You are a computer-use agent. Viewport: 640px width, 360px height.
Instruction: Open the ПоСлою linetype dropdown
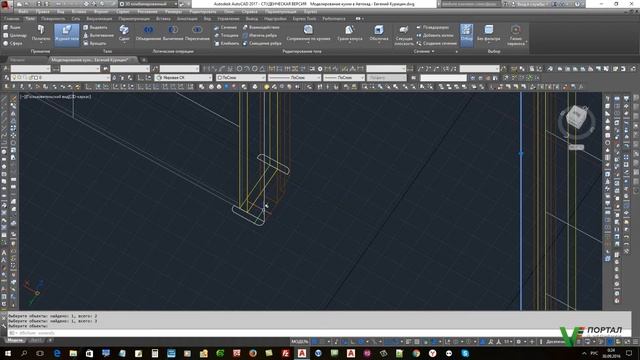294,78
